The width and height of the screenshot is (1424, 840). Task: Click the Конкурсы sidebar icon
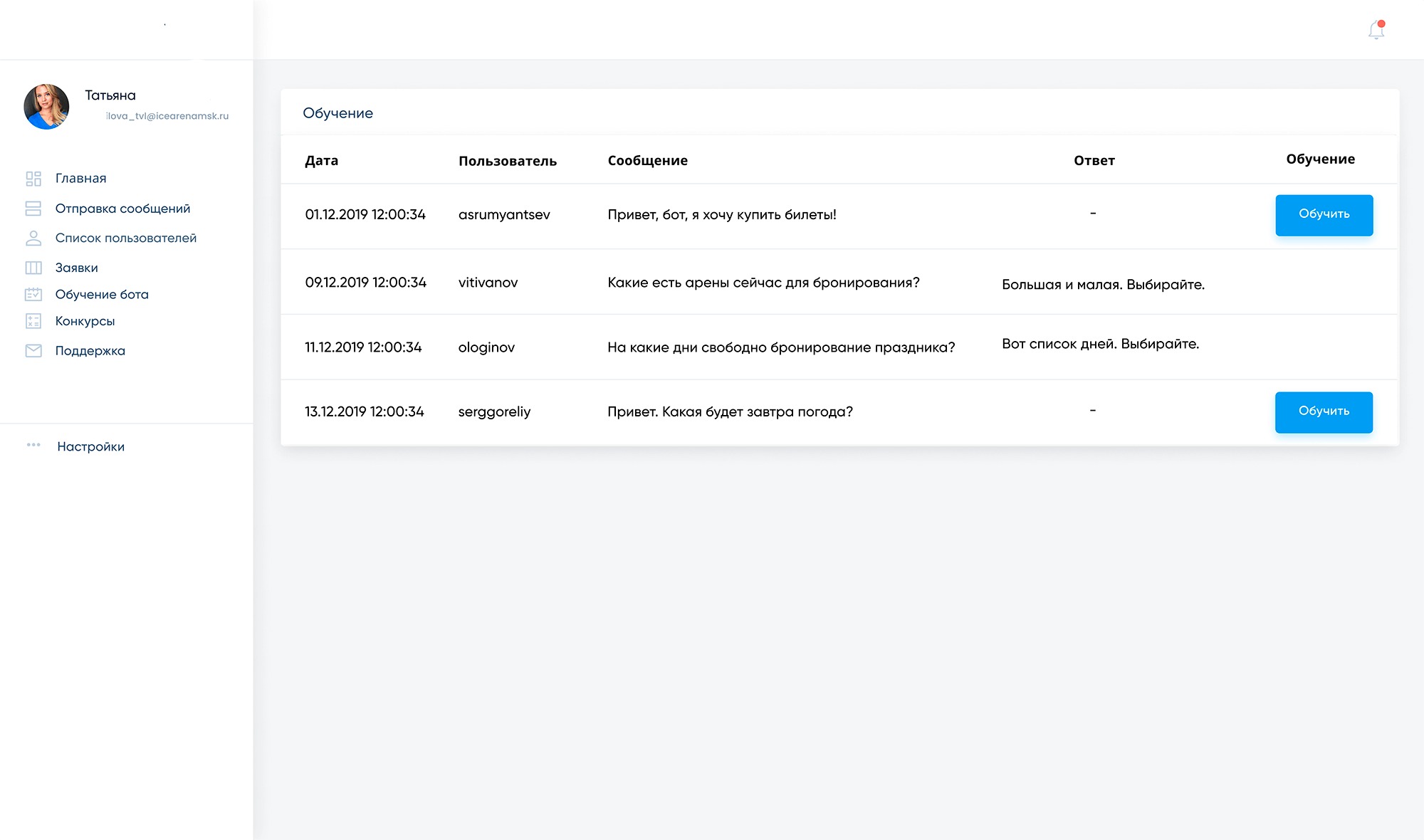coord(33,321)
